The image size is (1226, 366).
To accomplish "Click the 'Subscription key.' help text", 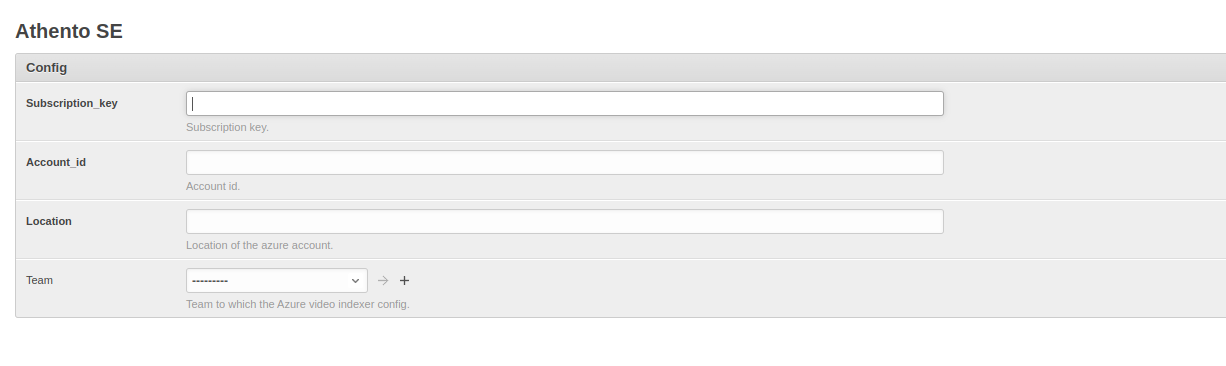I will click(227, 127).
